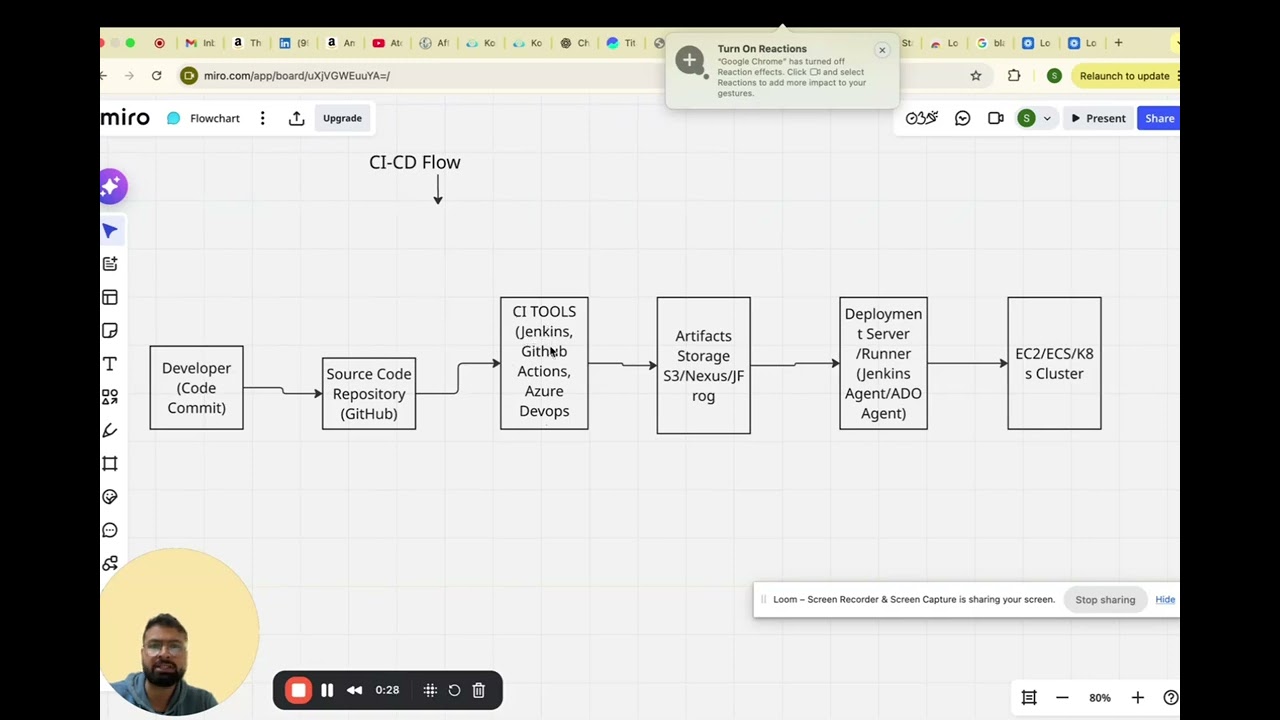Open Chrome extensions puzzle icon
Image resolution: width=1280 pixels, height=720 pixels.
1014,76
